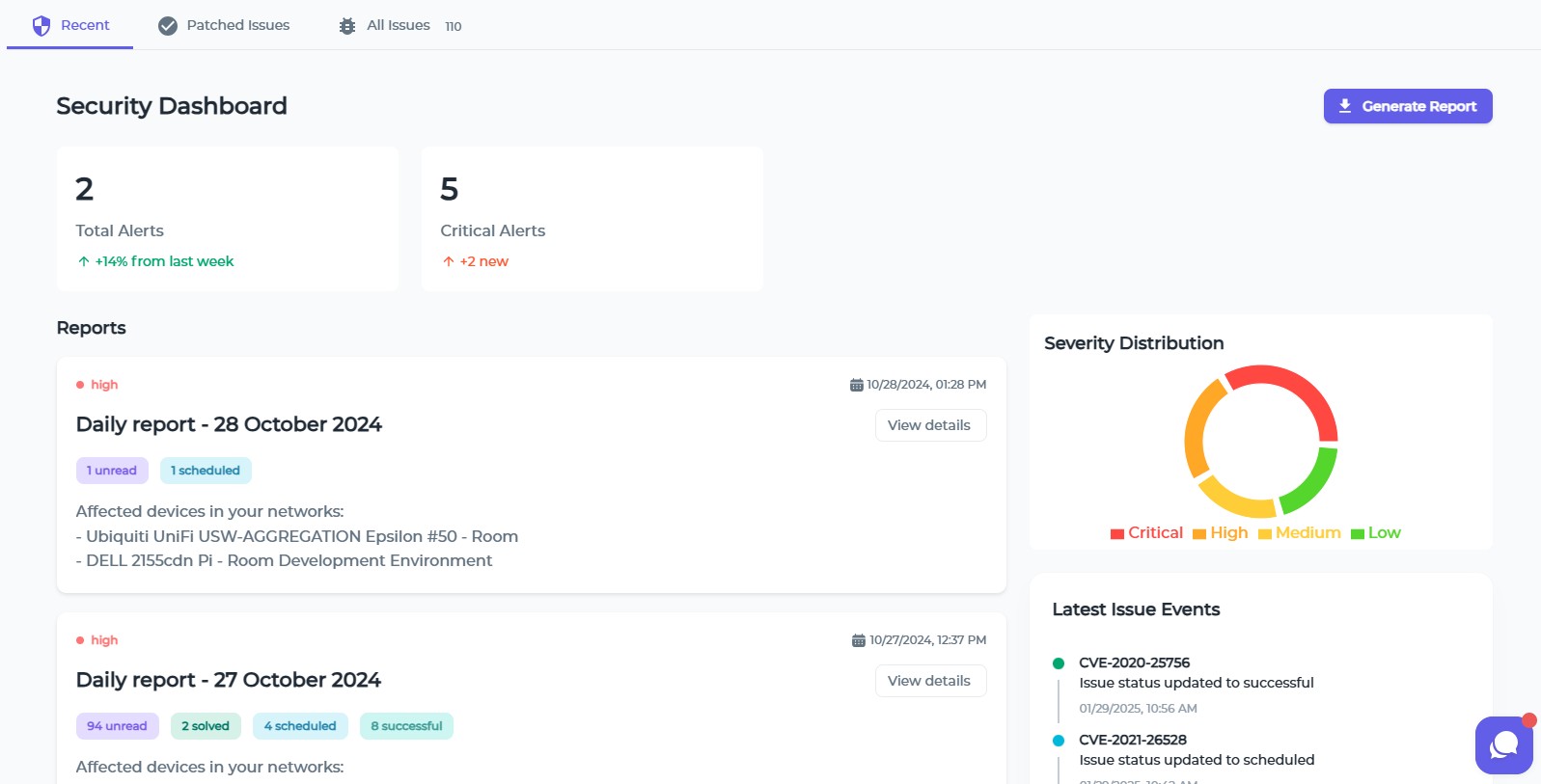Image resolution: width=1541 pixels, height=784 pixels.
Task: View details of 27 October daily report
Action: coord(929,681)
